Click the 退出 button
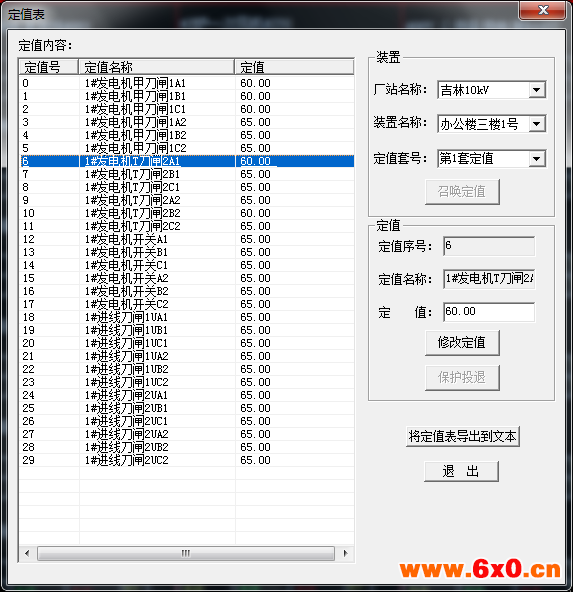 (x=461, y=471)
